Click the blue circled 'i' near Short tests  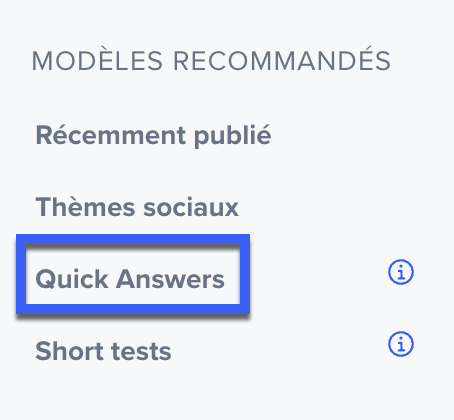[401, 344]
